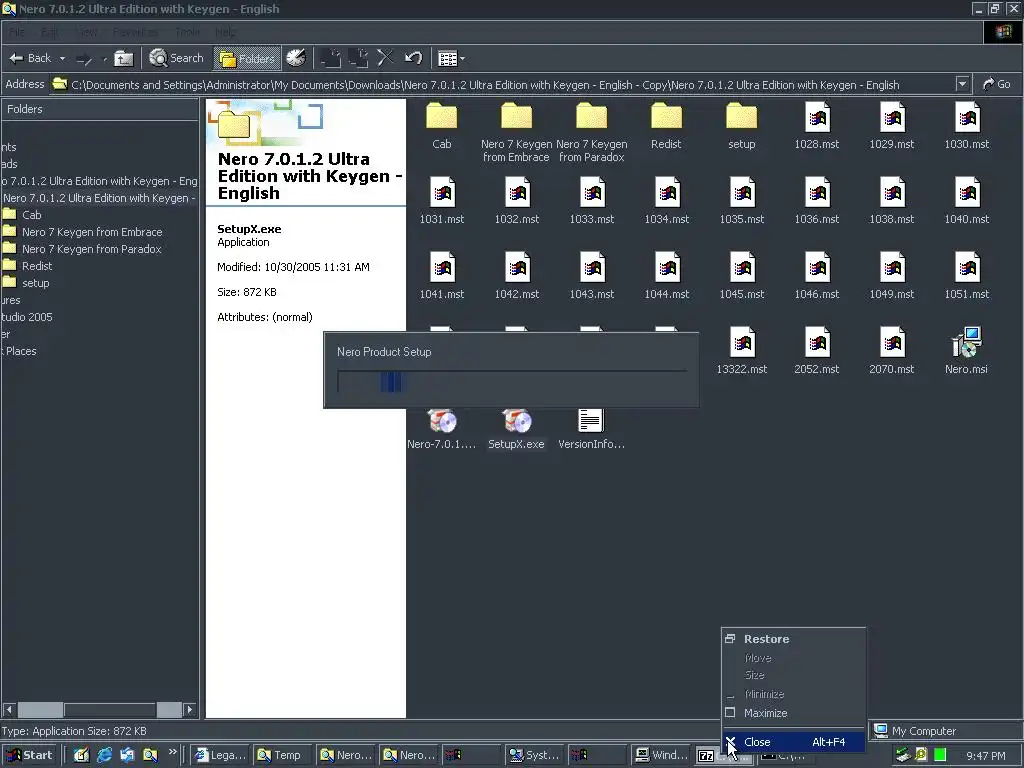This screenshot has height=768, width=1024.
Task: Click the Nero Product Setup progress bar
Action: [512, 381]
